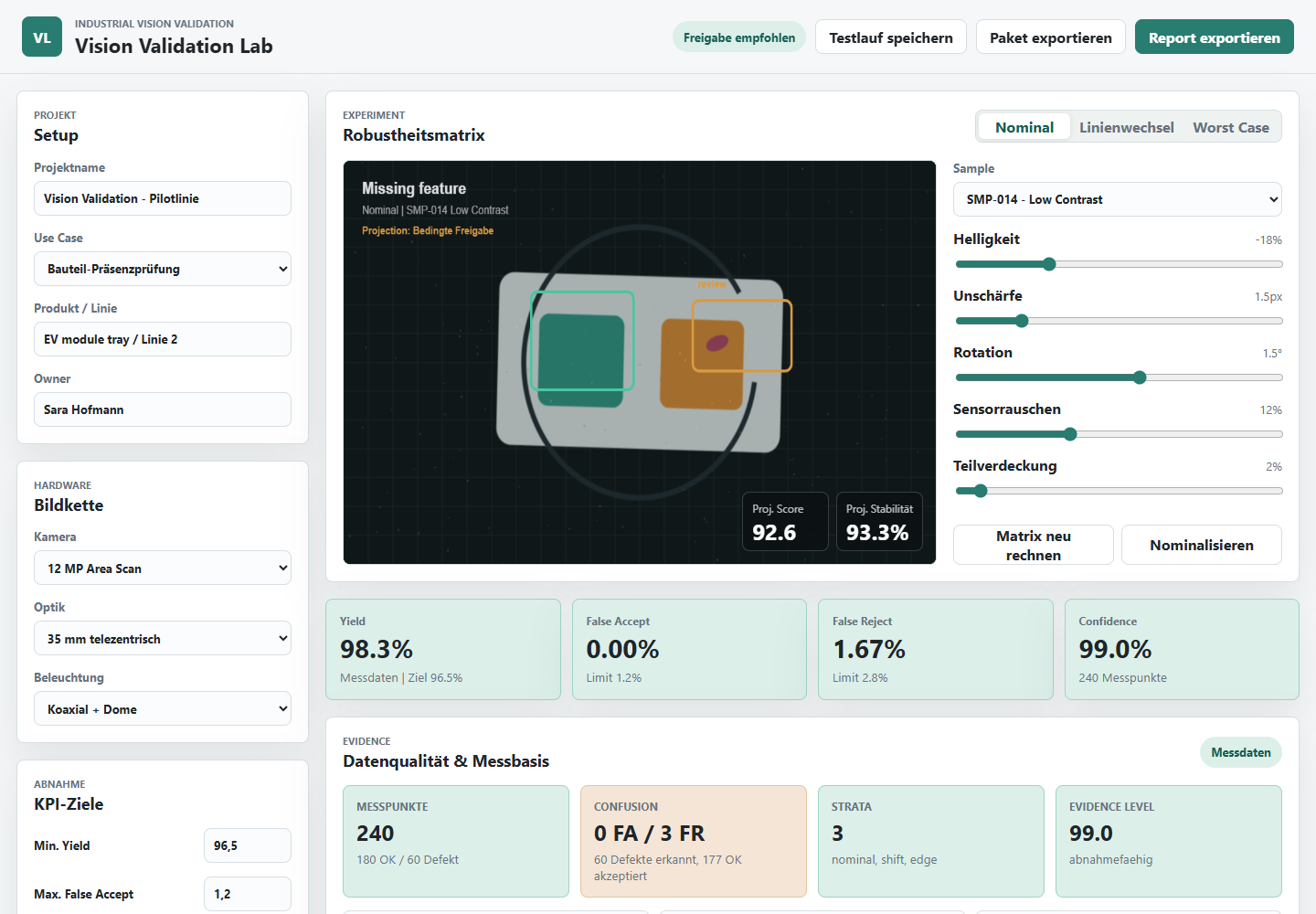Screen dimensions: 1316x914
Task: Click the Projection: Bedingte Freigabe text
Action: (428, 230)
